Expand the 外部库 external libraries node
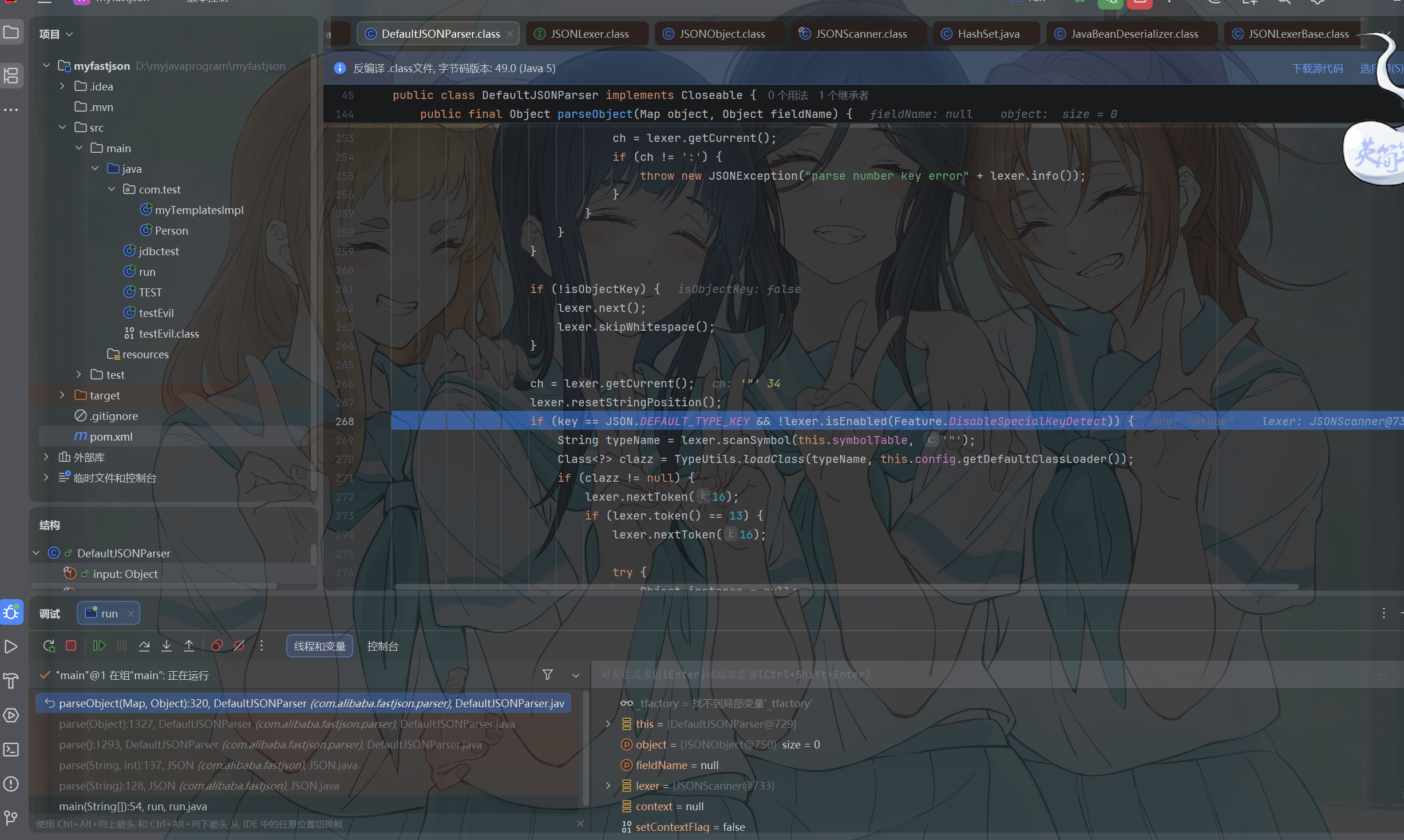This screenshot has width=1404, height=840. pos(46,457)
